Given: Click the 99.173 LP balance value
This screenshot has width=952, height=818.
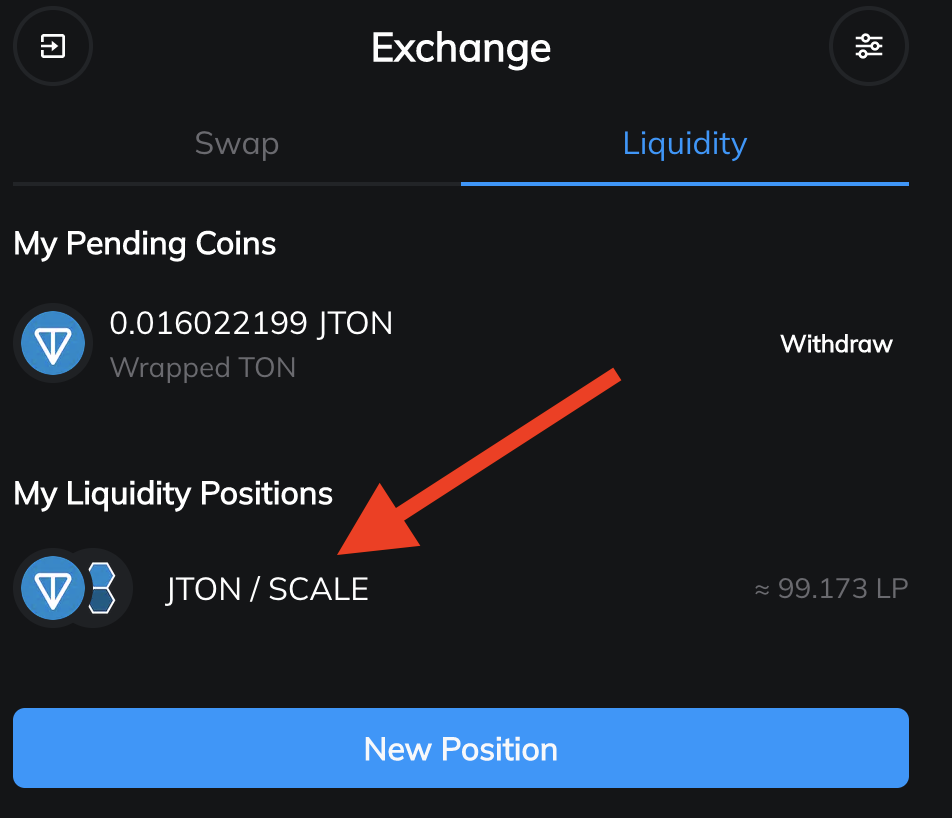Looking at the screenshot, I should 842,588.
